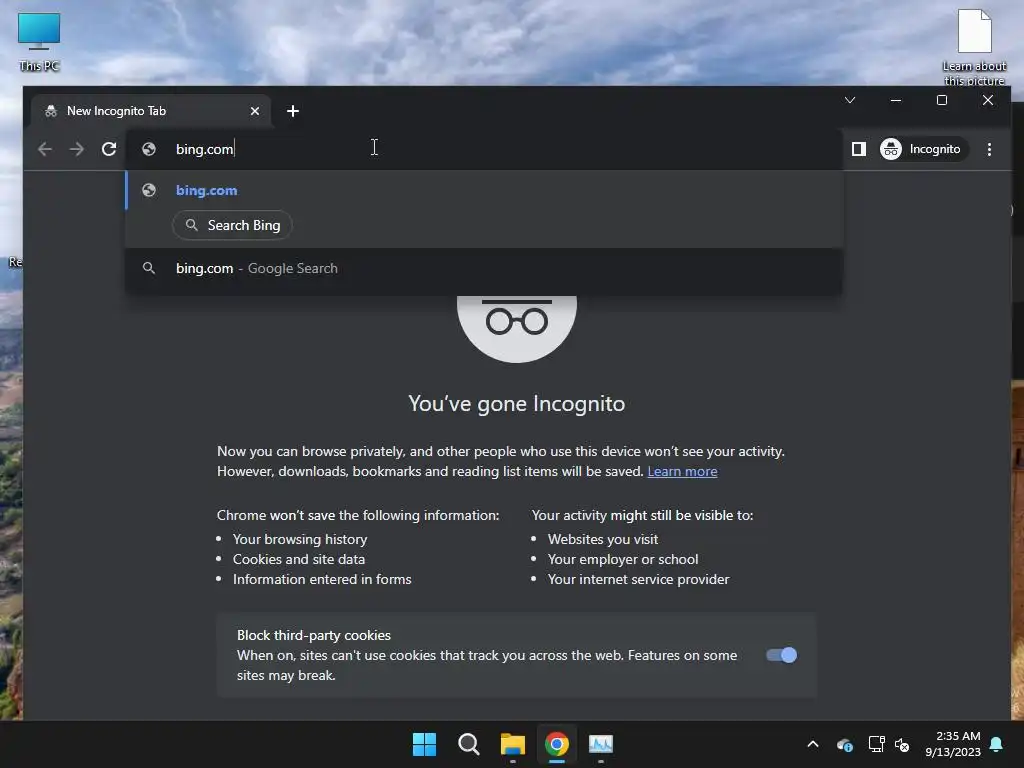Select Learn about this picture desktop icon

click(x=974, y=47)
